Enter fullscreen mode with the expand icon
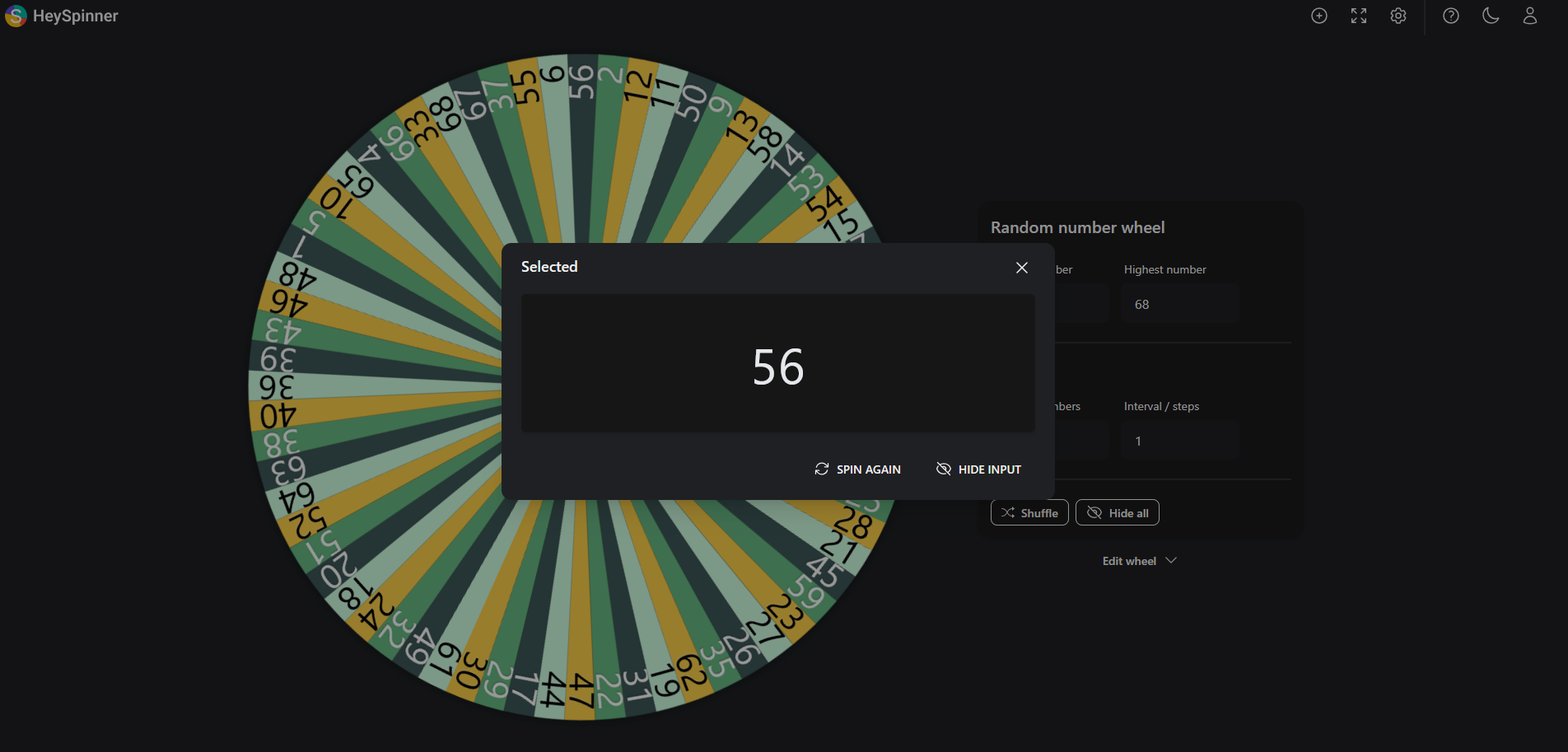 1359,16
